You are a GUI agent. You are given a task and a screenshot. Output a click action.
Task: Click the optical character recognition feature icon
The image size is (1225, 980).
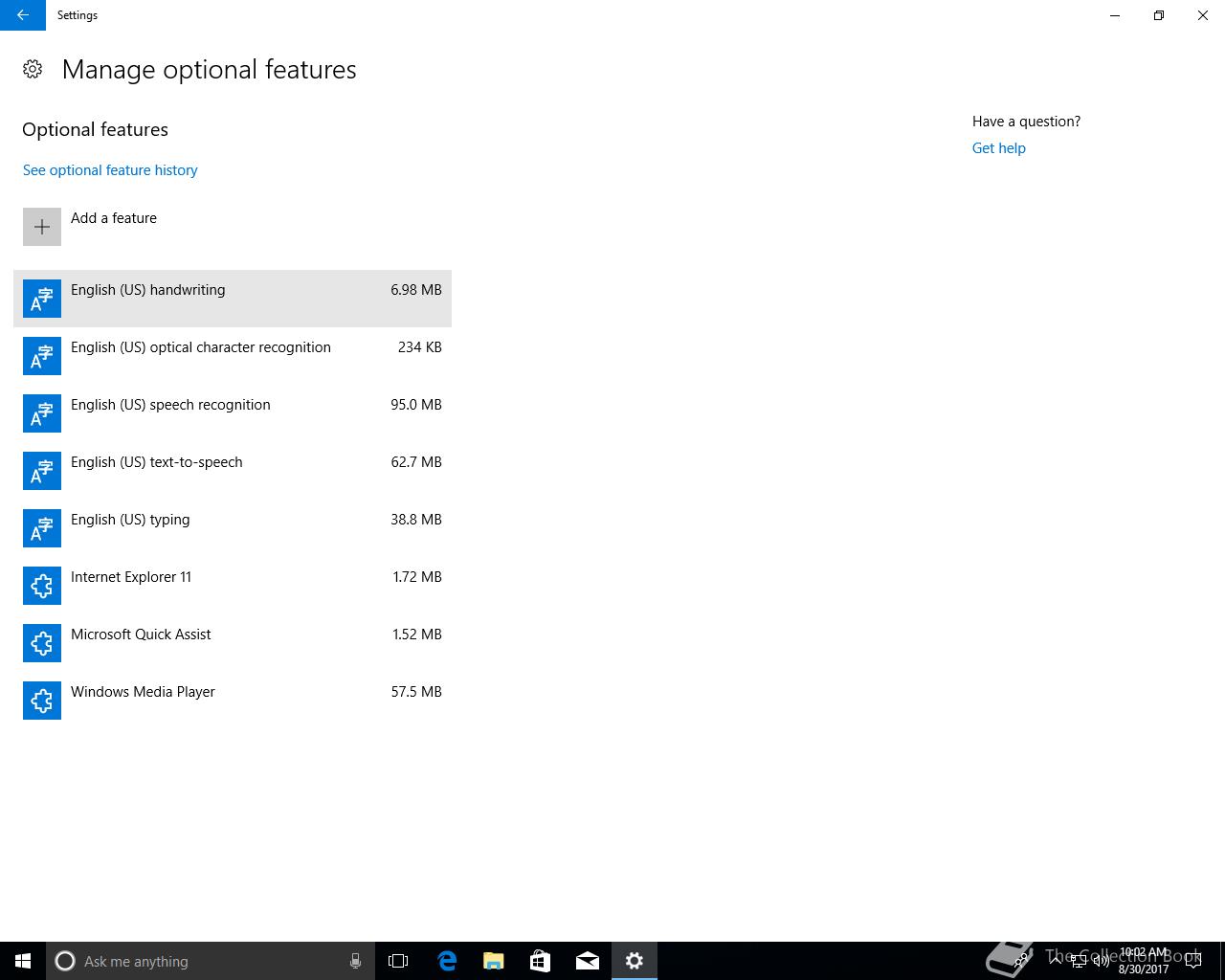click(x=42, y=356)
